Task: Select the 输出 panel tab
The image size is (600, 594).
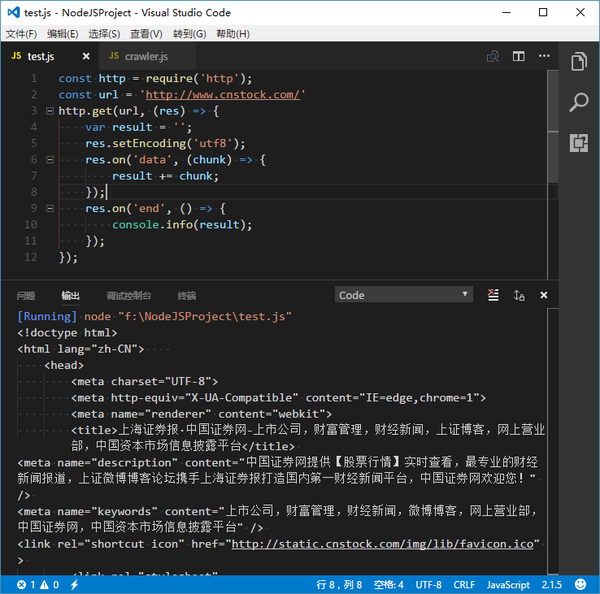Action: click(70, 295)
